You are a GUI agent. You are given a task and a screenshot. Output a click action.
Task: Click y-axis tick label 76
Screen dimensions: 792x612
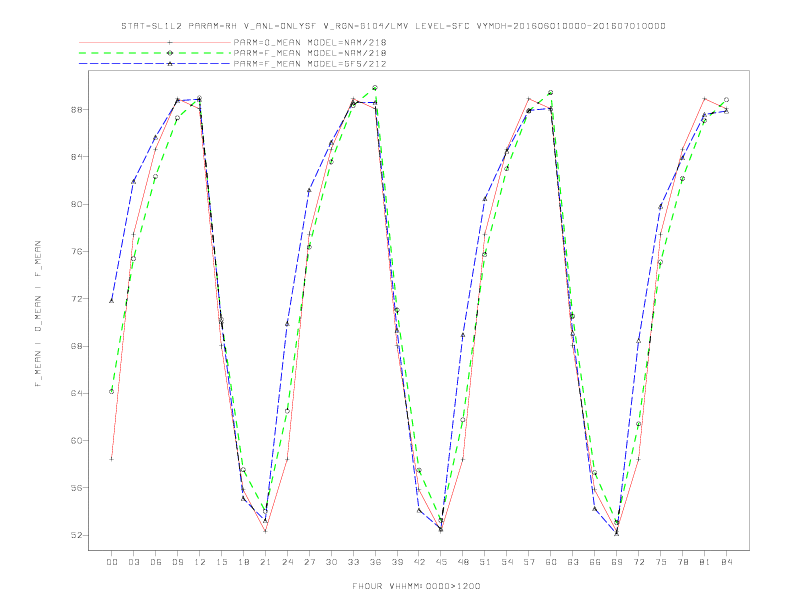76,251
